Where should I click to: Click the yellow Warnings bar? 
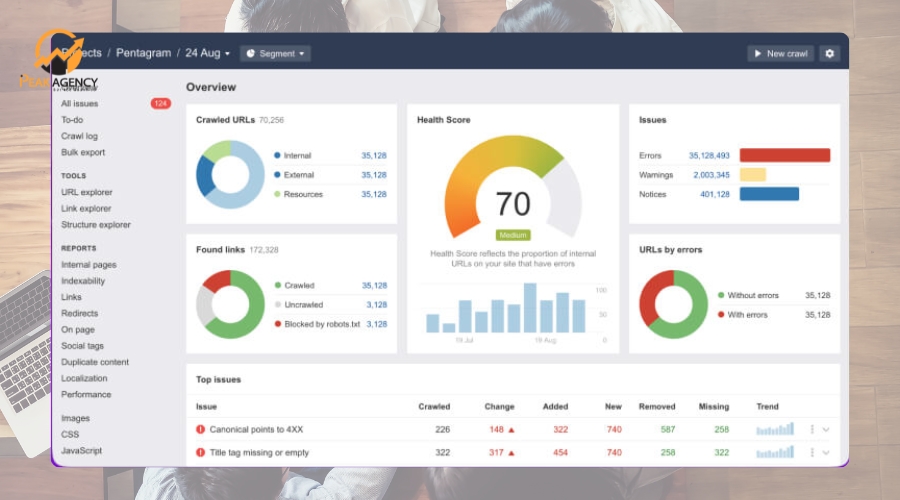752,175
